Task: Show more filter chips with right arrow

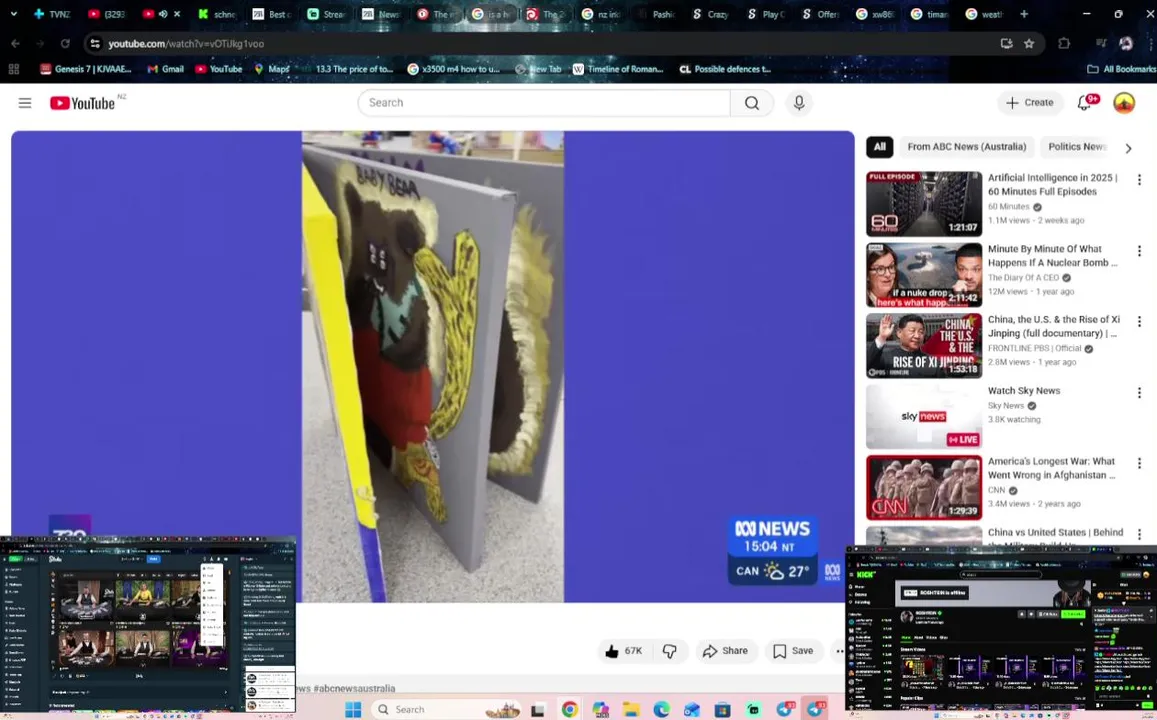Action: [x=1127, y=148]
